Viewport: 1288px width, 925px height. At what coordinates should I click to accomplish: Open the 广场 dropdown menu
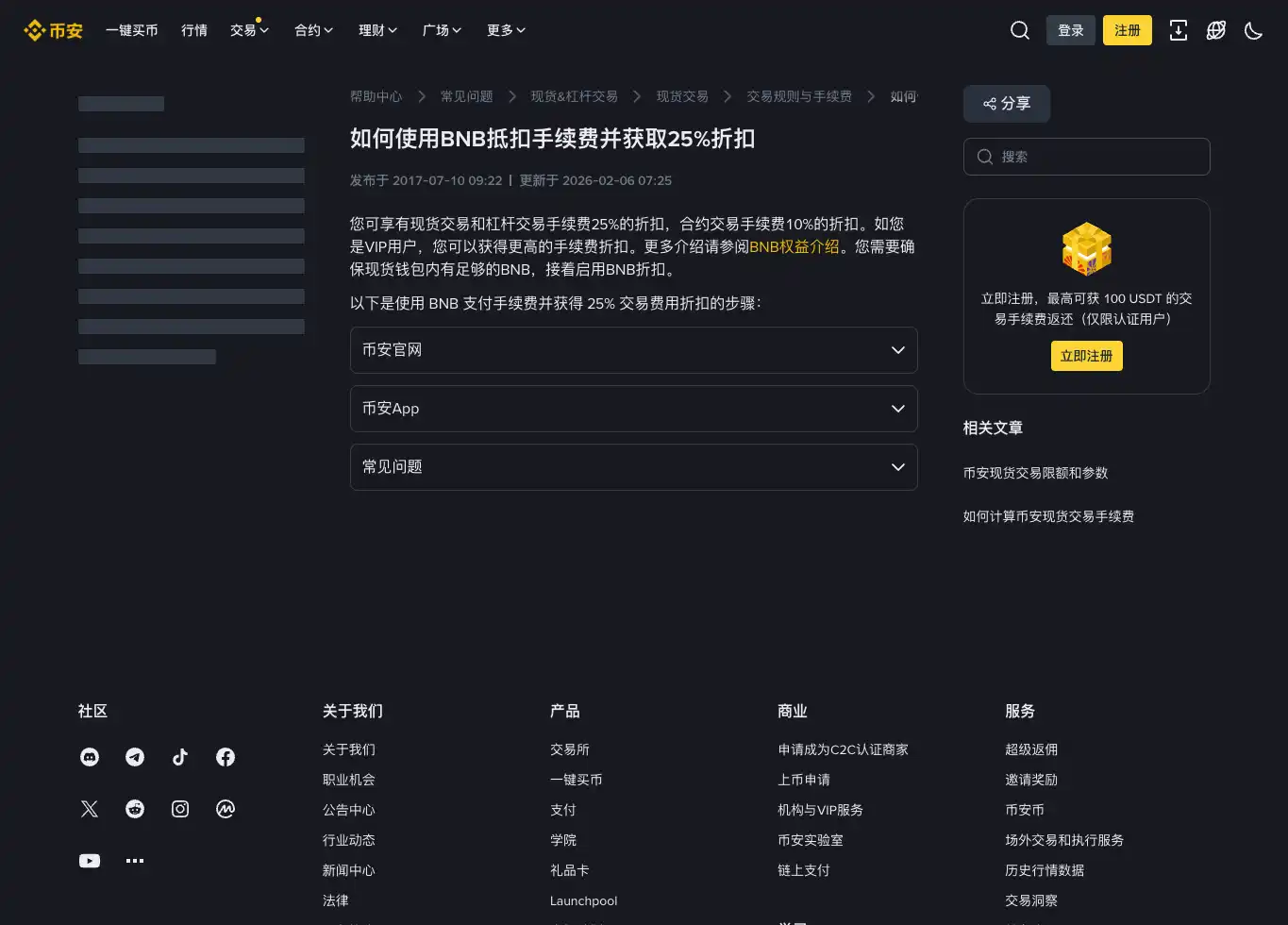(x=442, y=30)
